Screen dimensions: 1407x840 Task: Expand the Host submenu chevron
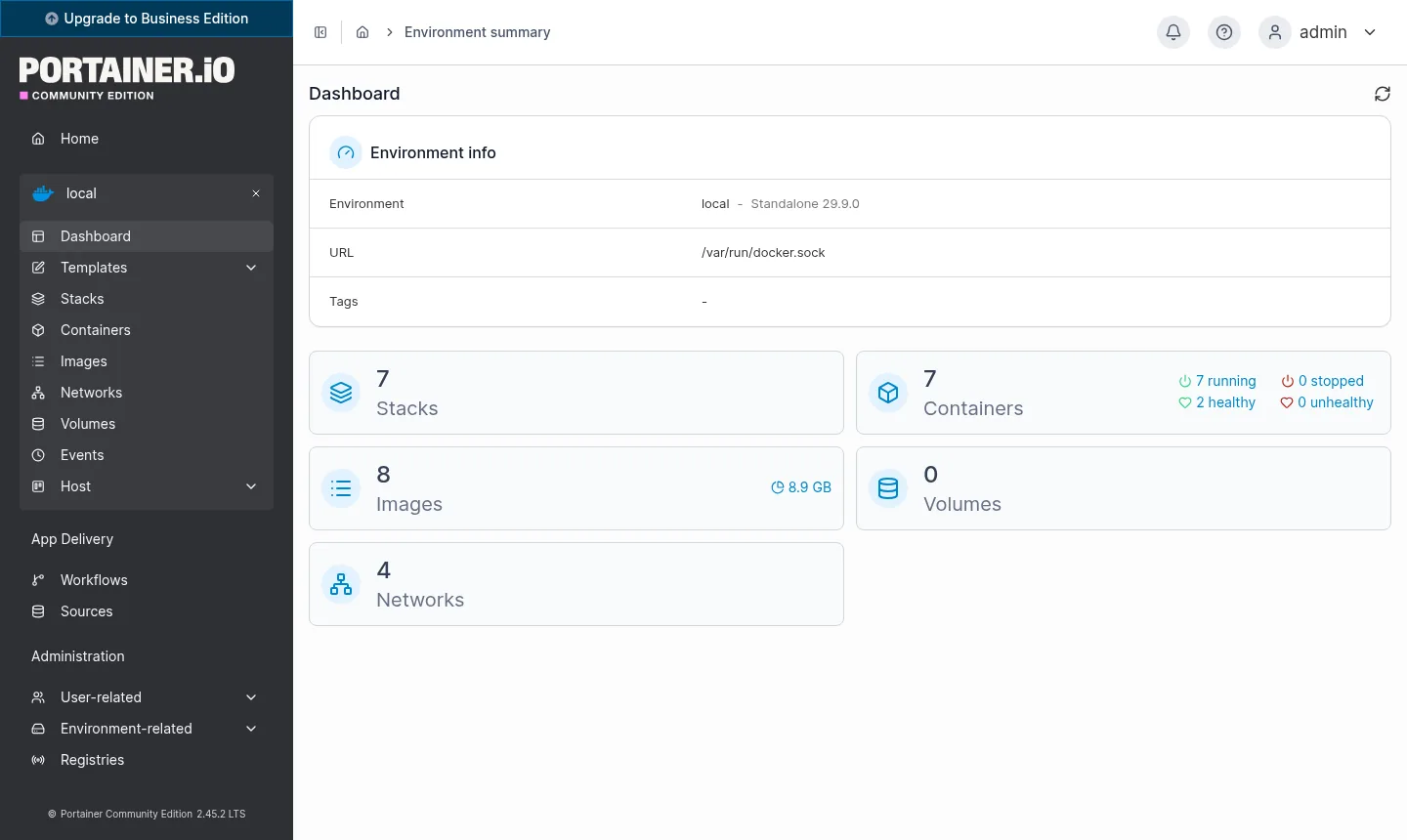pyautogui.click(x=251, y=486)
